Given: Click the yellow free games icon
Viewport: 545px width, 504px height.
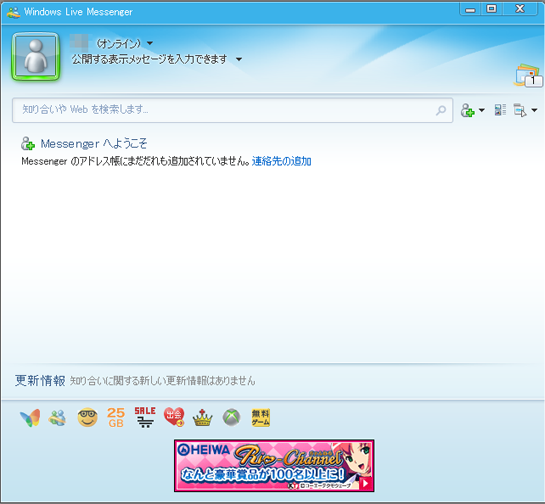Looking at the screenshot, I should [261, 417].
